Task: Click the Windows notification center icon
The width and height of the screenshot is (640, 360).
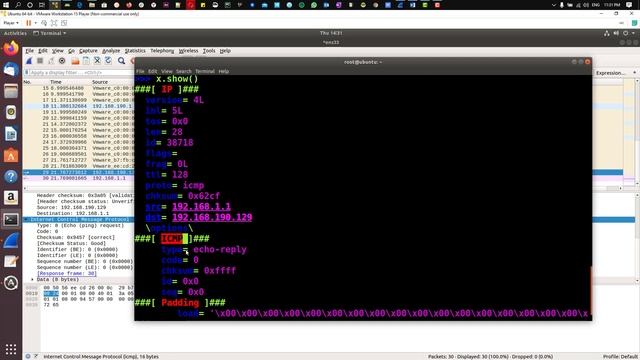Action: click(x=629, y=5)
